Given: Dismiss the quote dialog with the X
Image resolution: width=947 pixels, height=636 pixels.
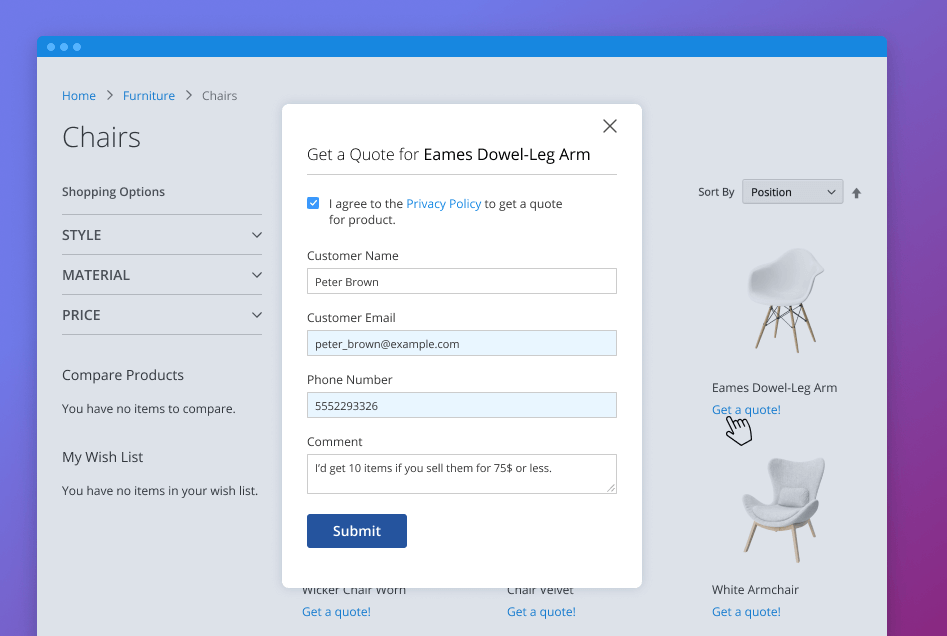Looking at the screenshot, I should point(610,126).
